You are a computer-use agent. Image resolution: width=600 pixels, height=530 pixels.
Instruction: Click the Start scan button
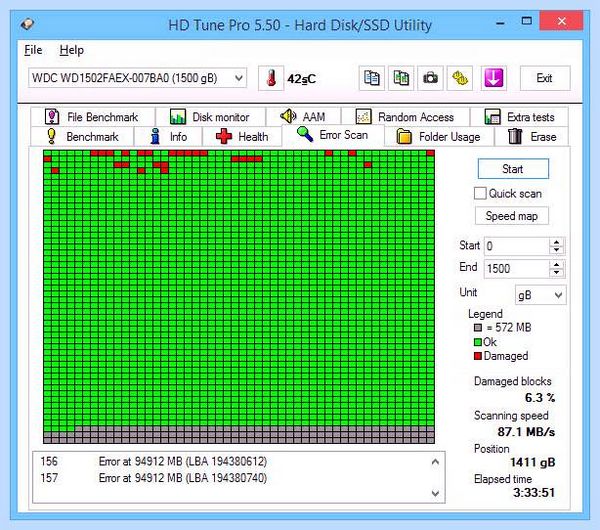[x=513, y=169]
